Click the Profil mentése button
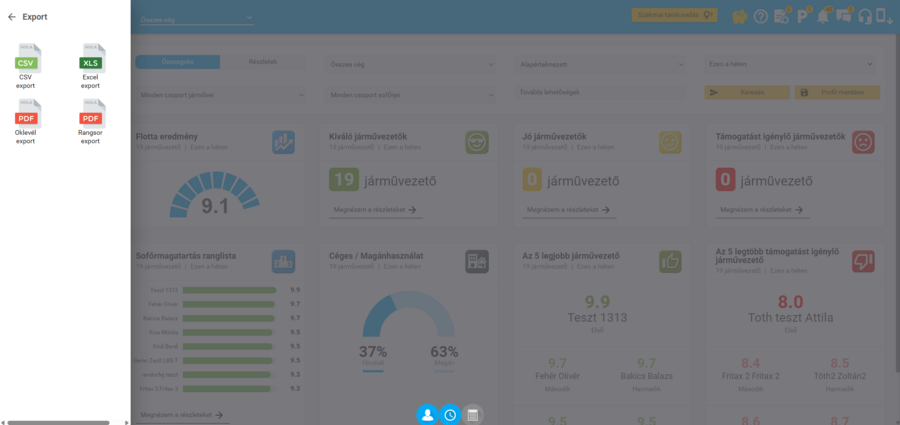The width and height of the screenshot is (900, 425). pyautogui.click(x=837, y=92)
